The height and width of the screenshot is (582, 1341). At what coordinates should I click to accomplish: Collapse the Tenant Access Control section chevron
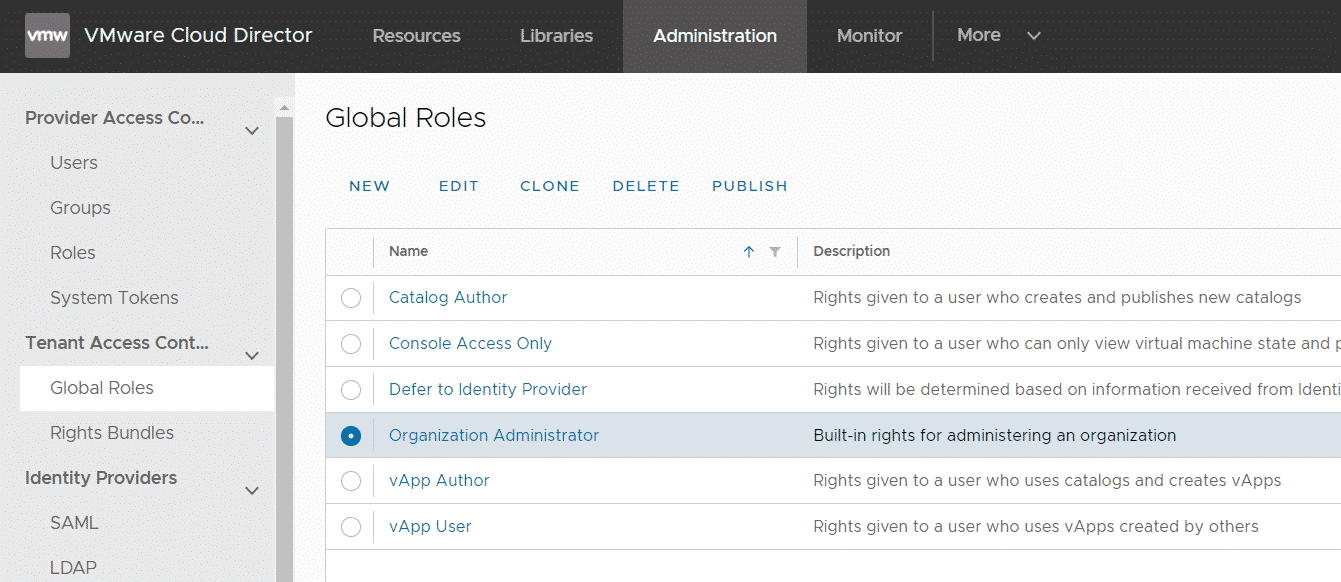[253, 355]
